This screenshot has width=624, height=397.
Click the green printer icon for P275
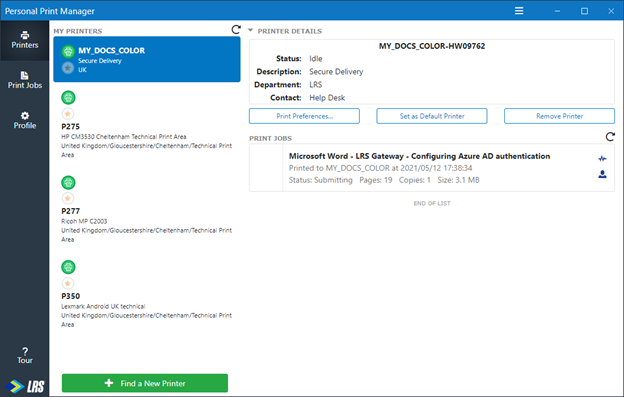68,97
